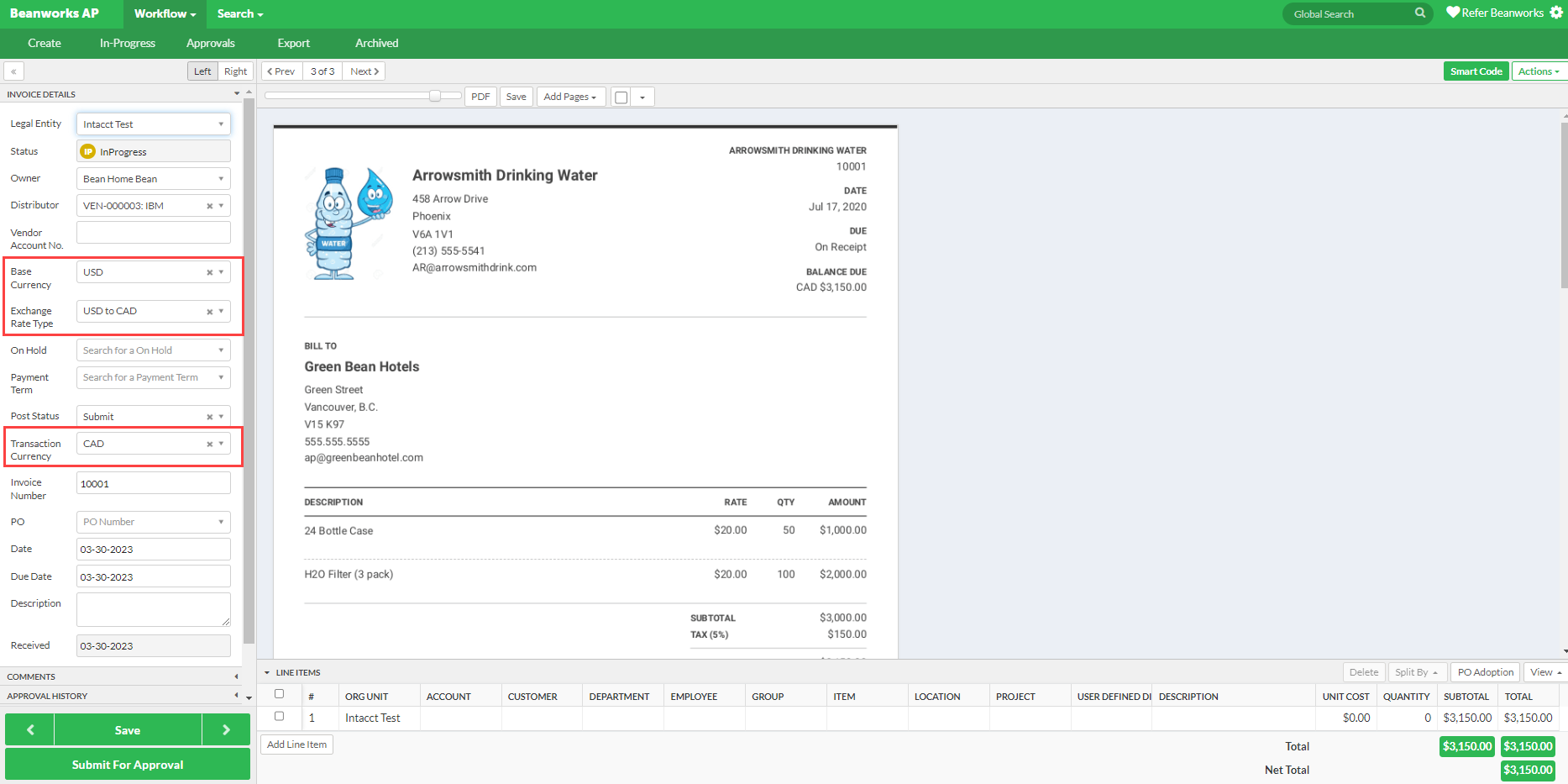Collapse the Comments section chevron
The image size is (1568, 784).
pyautogui.click(x=236, y=676)
